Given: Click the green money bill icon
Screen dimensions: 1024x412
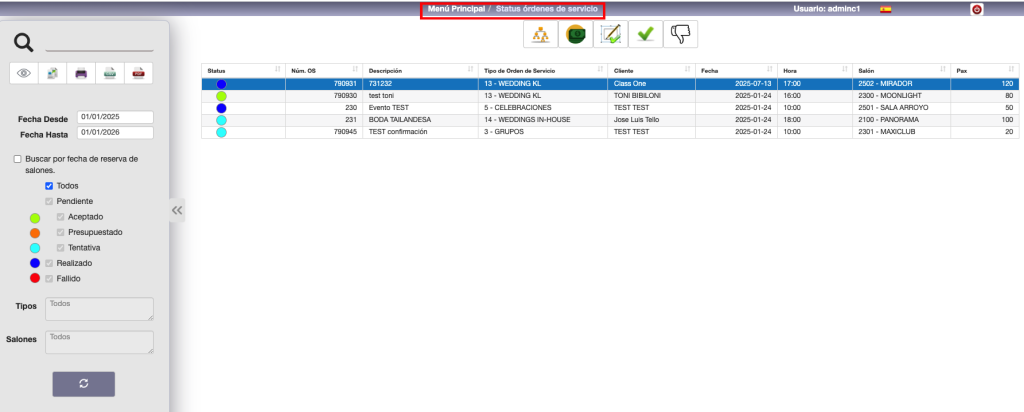Looking at the screenshot, I should [x=574, y=34].
